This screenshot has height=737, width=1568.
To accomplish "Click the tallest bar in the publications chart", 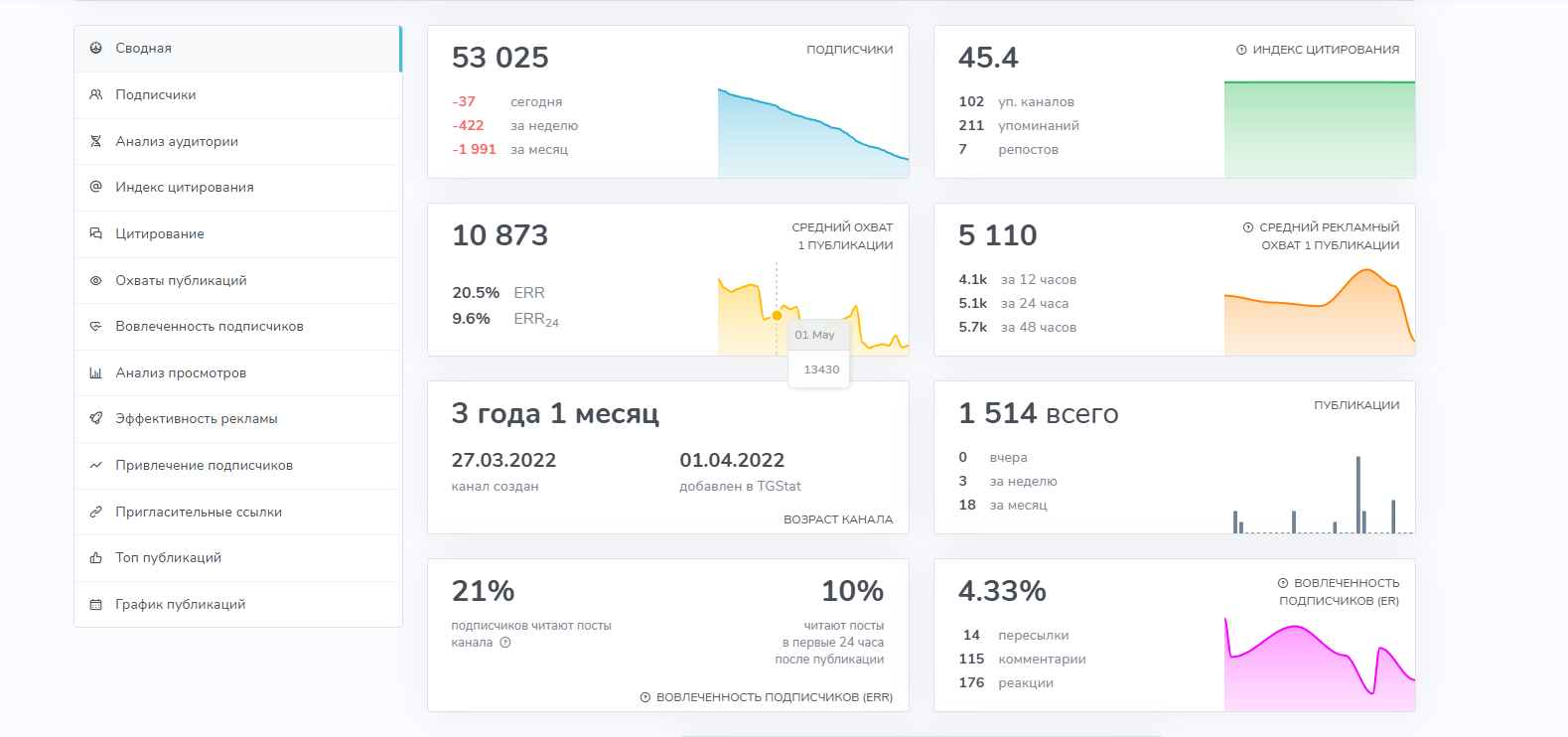I will coord(1357,495).
